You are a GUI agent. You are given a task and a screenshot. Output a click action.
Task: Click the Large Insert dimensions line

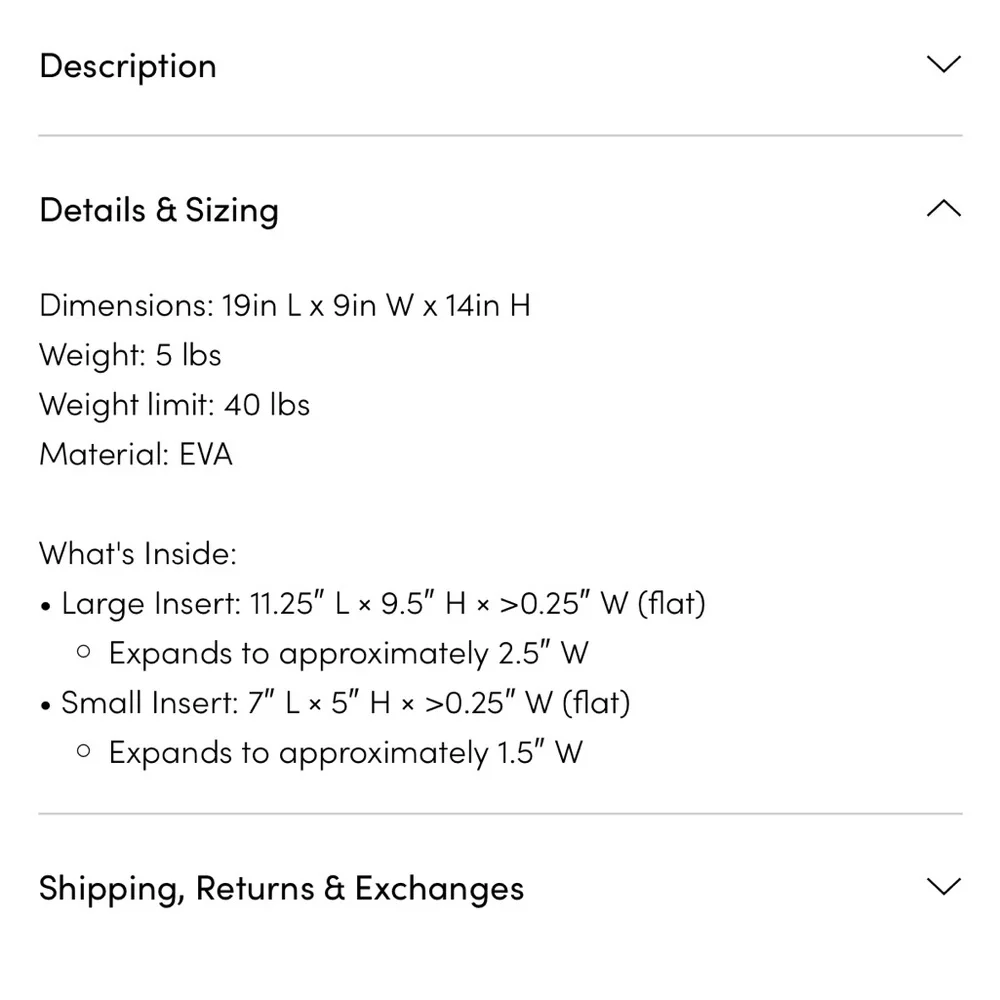pos(383,603)
